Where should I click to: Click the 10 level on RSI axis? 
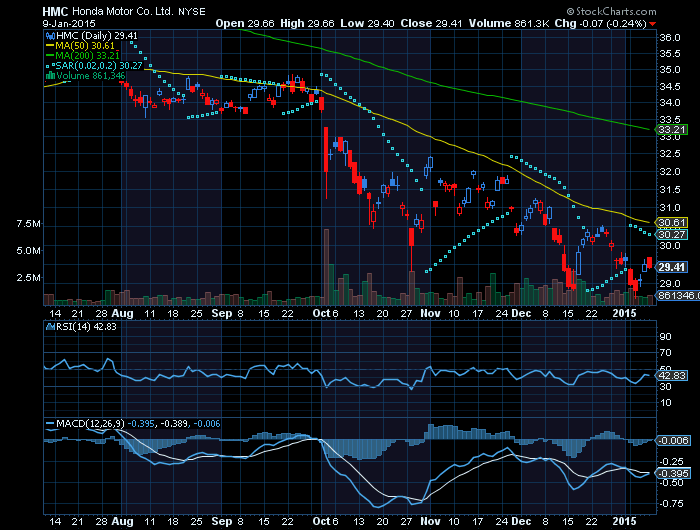[x=665, y=403]
